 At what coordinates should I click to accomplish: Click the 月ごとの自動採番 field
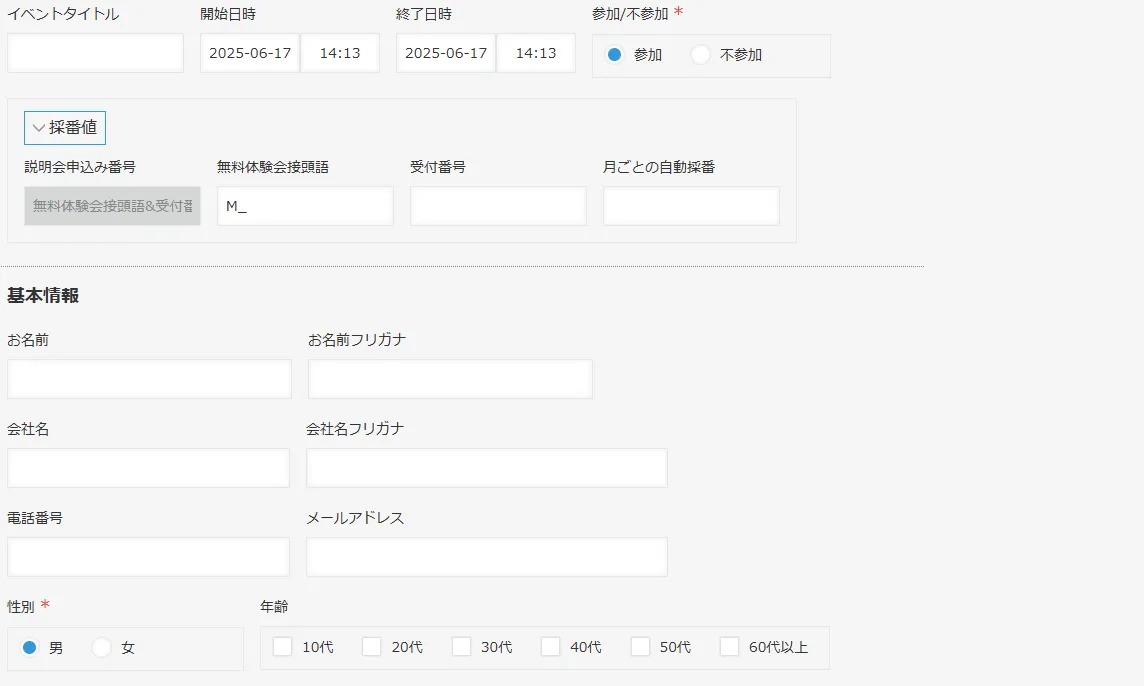[x=691, y=206]
